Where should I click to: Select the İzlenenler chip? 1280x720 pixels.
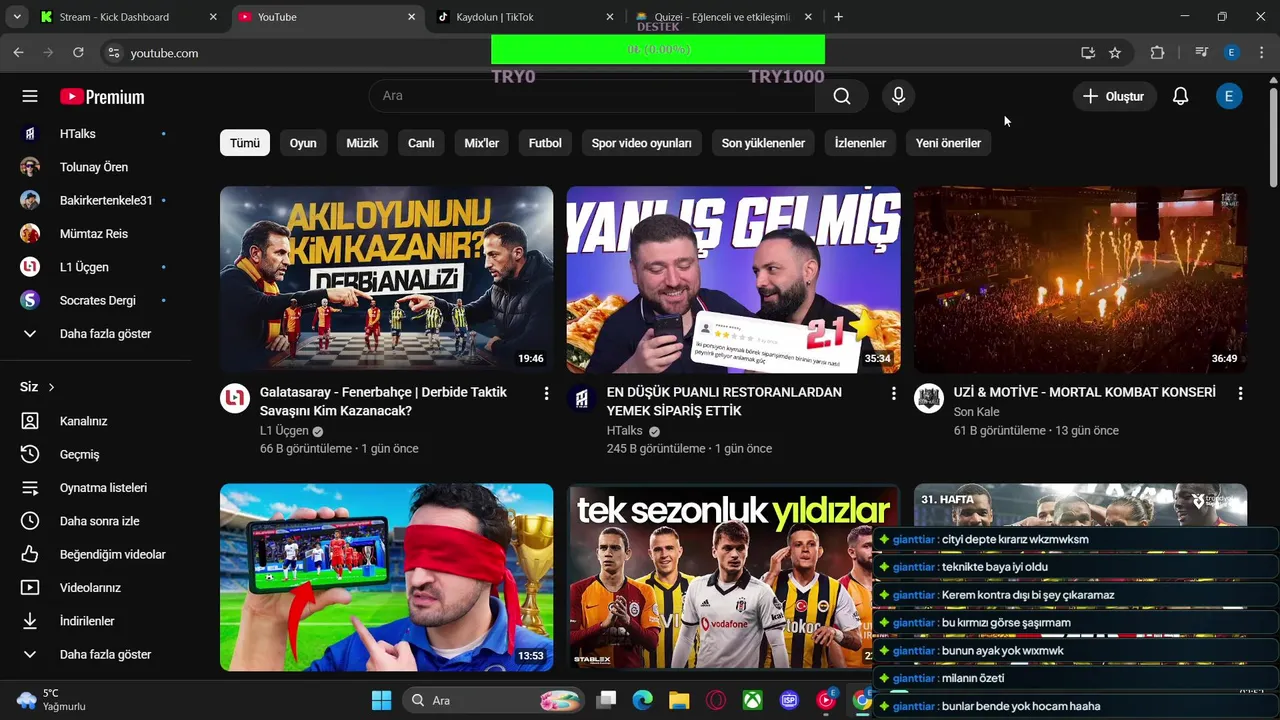(x=860, y=143)
